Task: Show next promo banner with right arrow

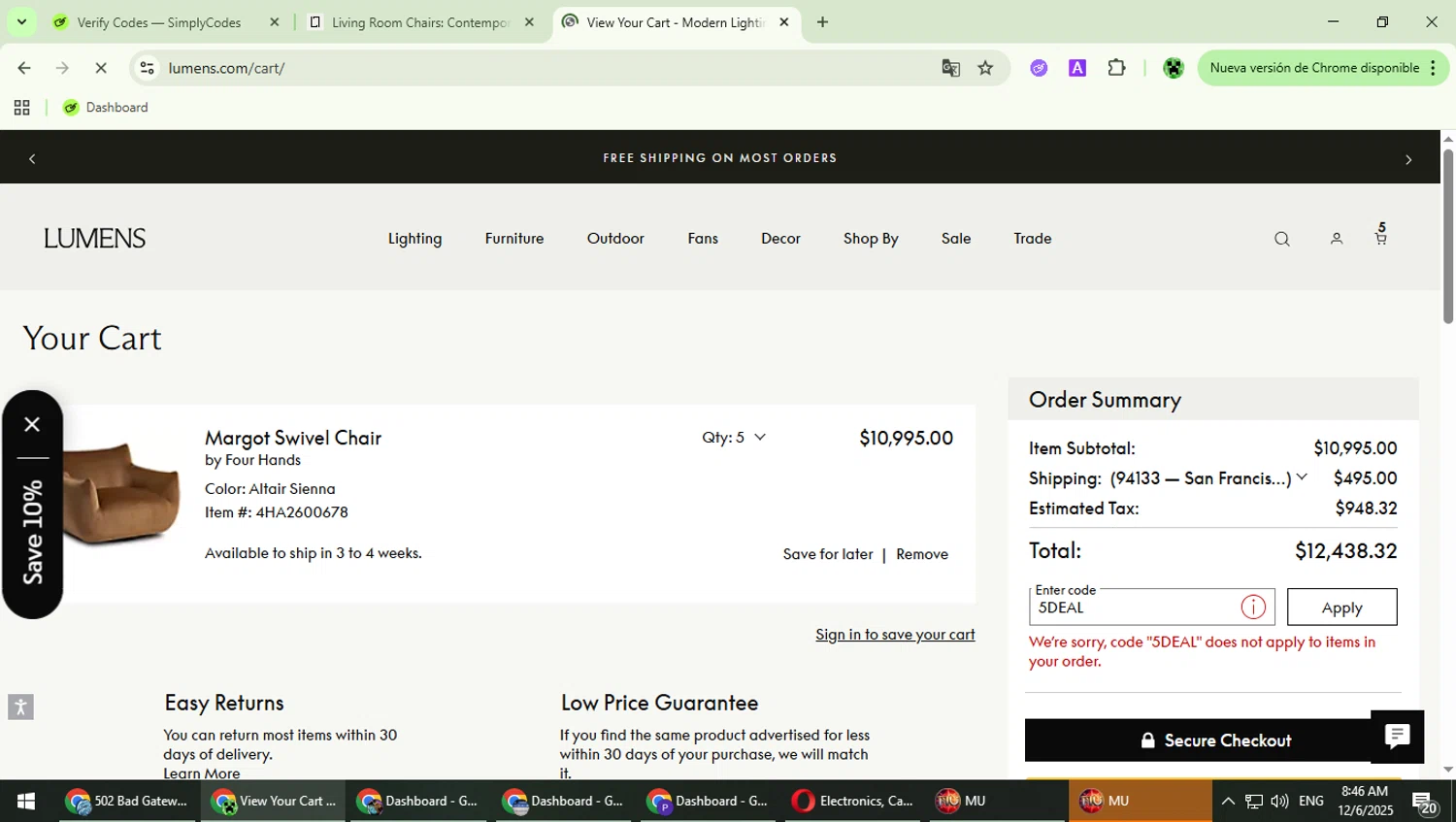Action: (x=1408, y=159)
